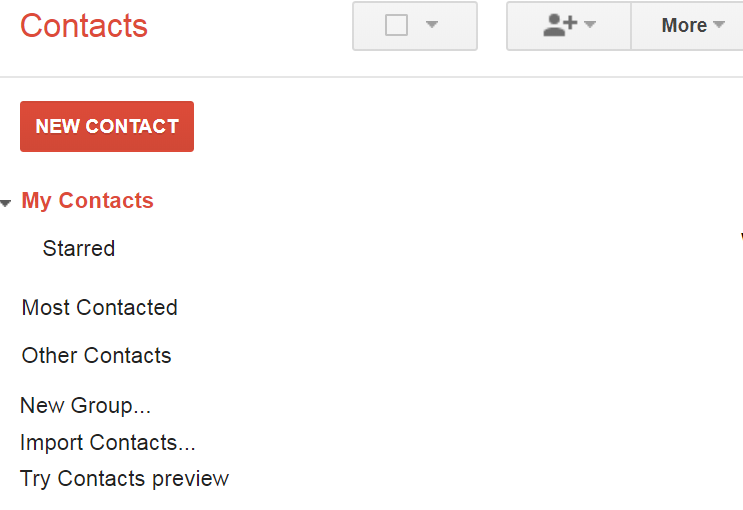Open the Import Contacts... link
This screenshot has height=510, width=743.
pos(108,442)
